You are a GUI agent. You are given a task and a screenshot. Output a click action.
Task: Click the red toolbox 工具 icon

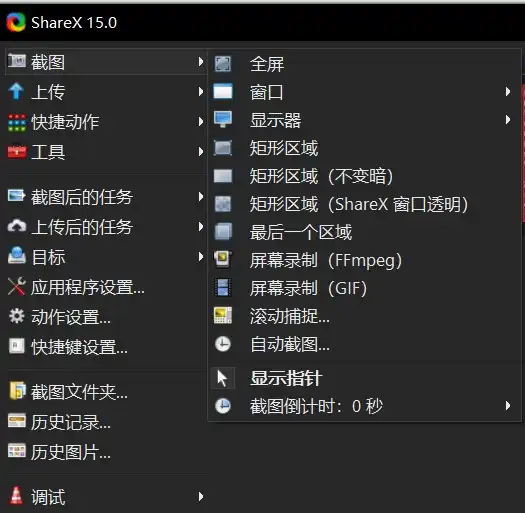tap(17, 152)
